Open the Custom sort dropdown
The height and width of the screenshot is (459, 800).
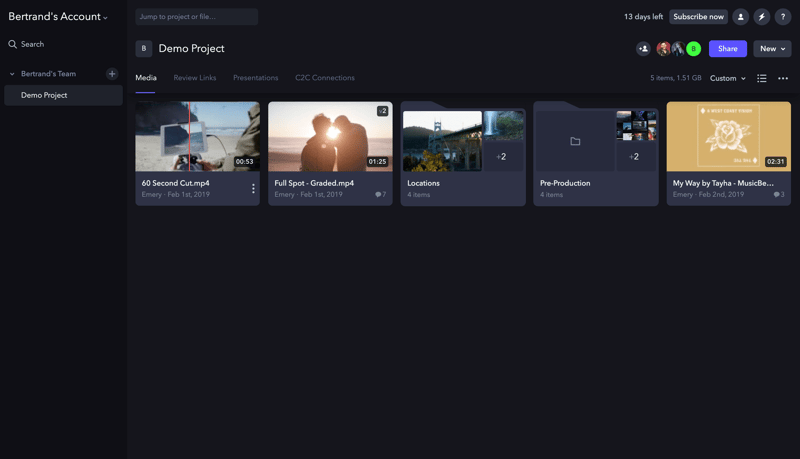coord(728,78)
